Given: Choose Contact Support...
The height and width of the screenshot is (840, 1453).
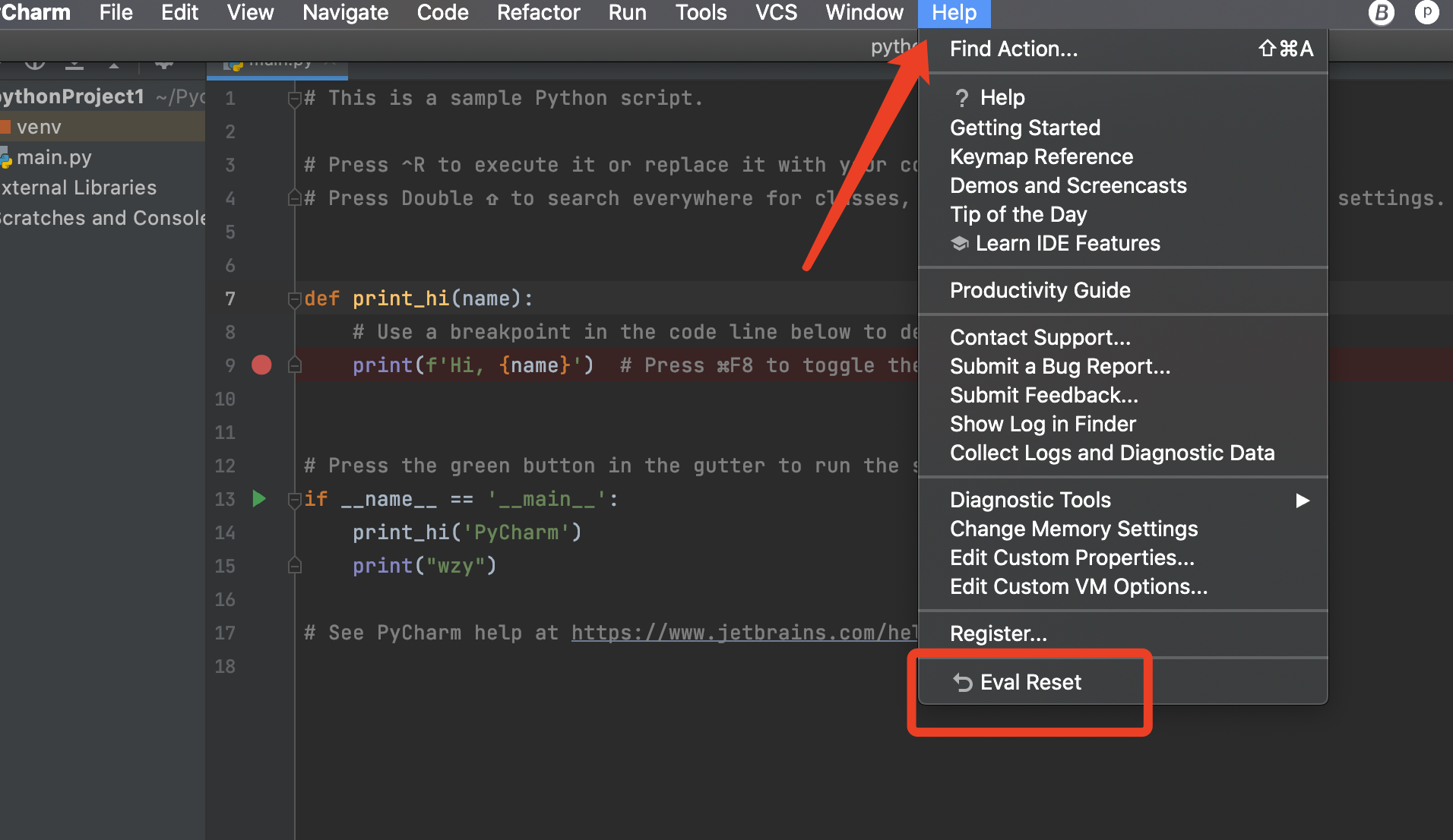Looking at the screenshot, I should (x=1122, y=337).
